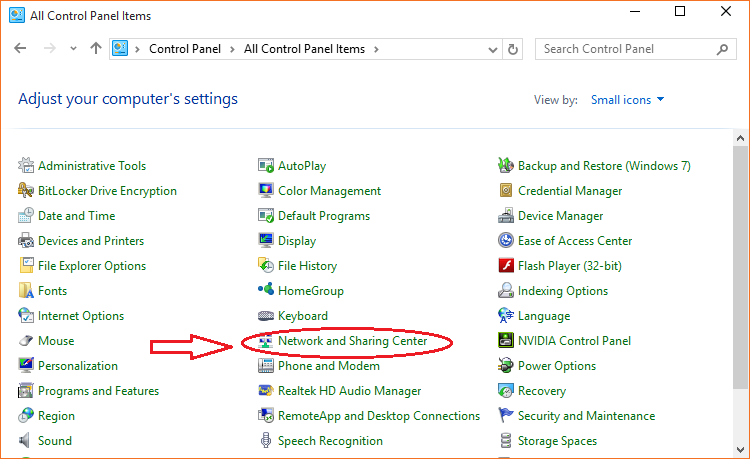Open the Keyboard icon
750x459 pixels.
(x=266, y=316)
